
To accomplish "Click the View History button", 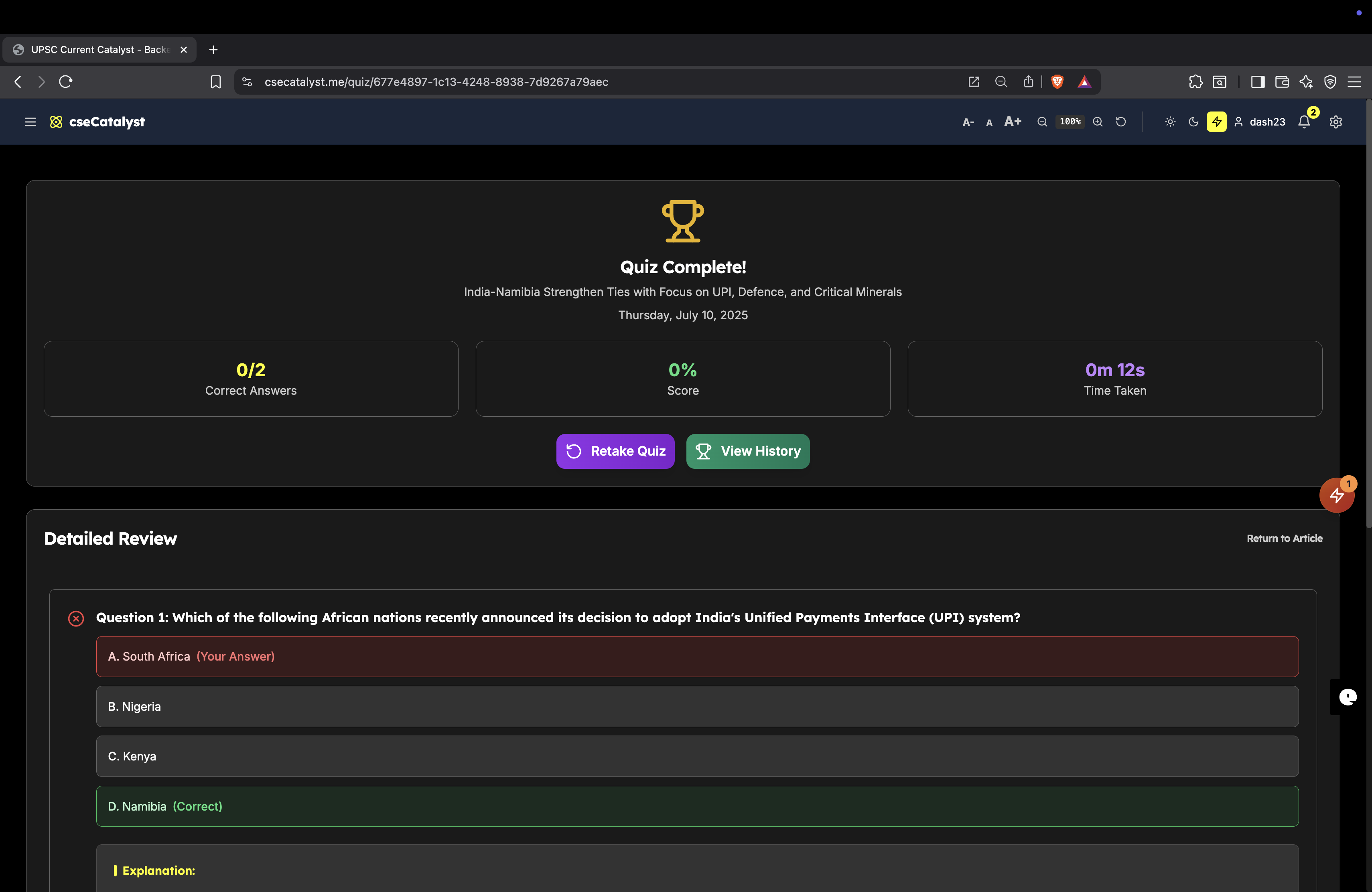I will 748,451.
